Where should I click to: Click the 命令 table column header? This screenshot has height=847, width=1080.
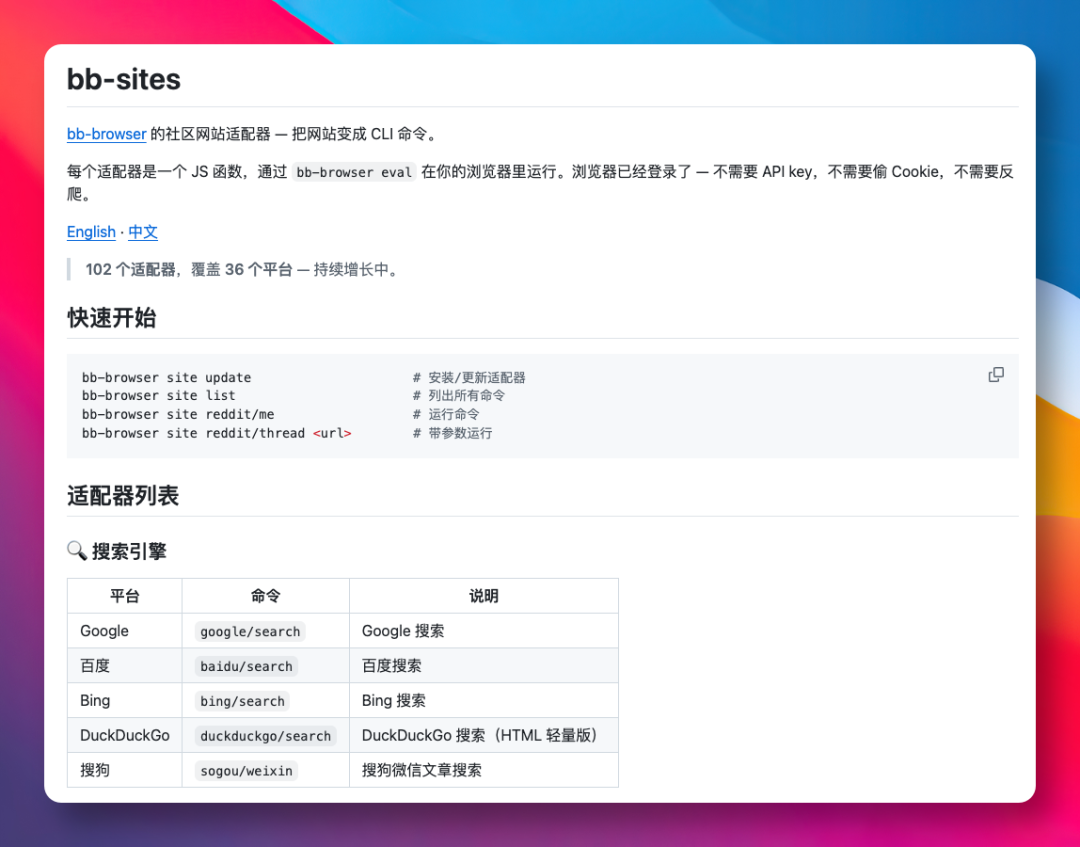(266, 596)
